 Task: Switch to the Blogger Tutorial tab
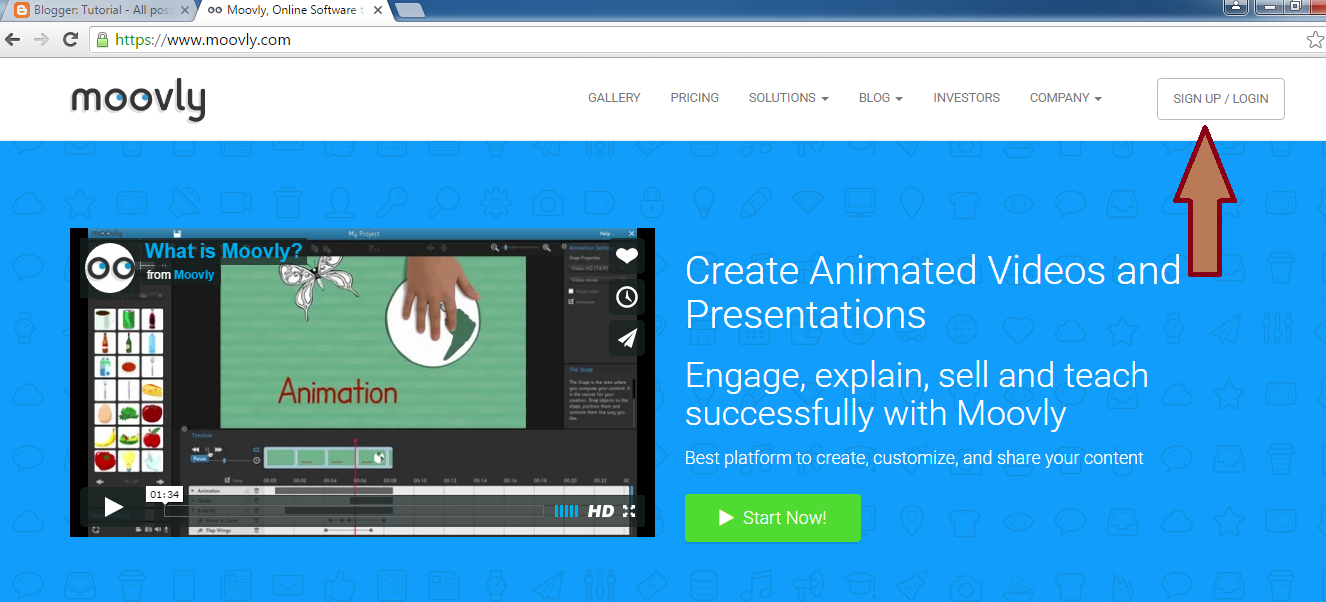tap(100, 10)
